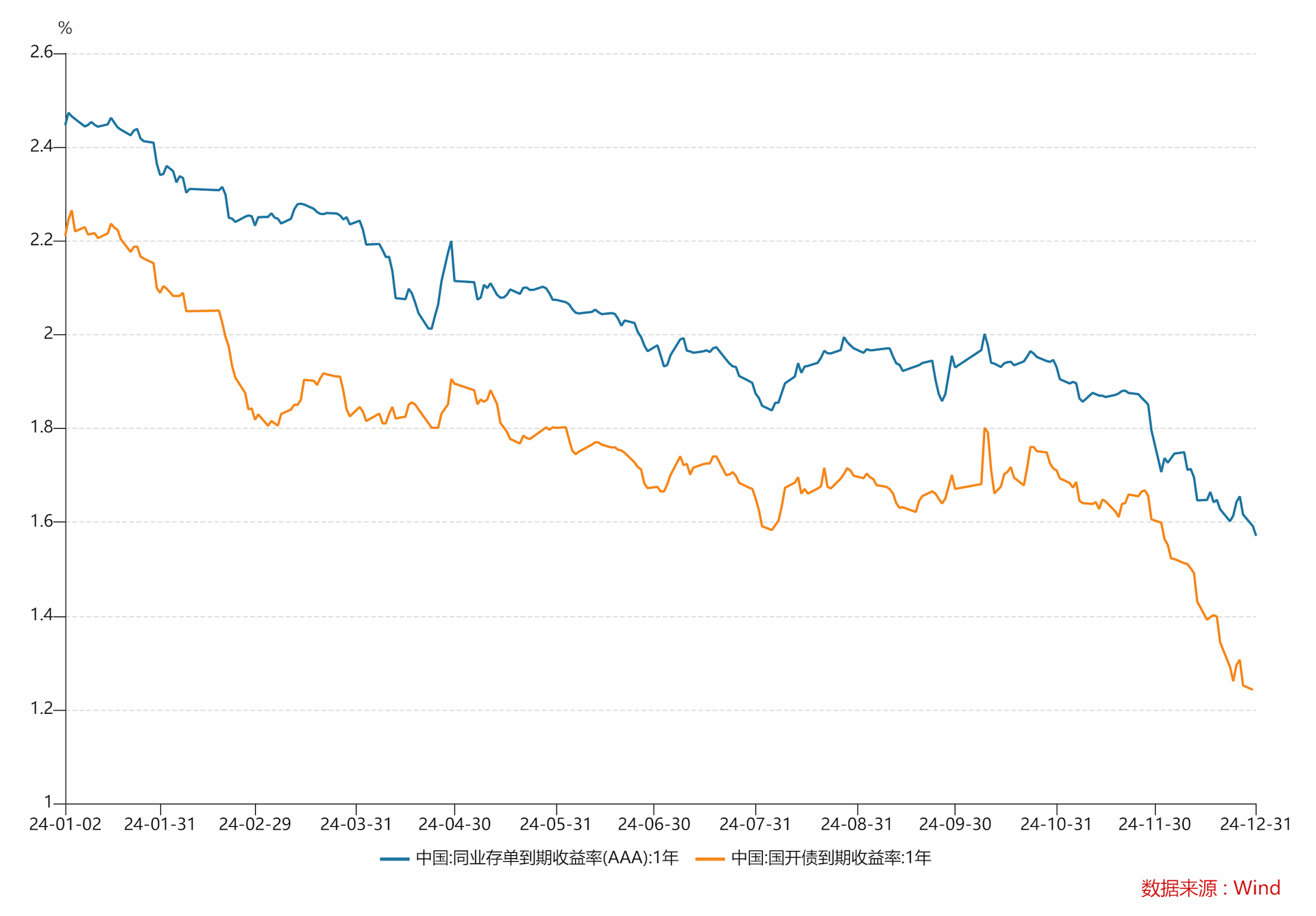The height and width of the screenshot is (916, 1316).
Task: Click the orange line's final endpoint near 1.25
Action: click(1252, 689)
